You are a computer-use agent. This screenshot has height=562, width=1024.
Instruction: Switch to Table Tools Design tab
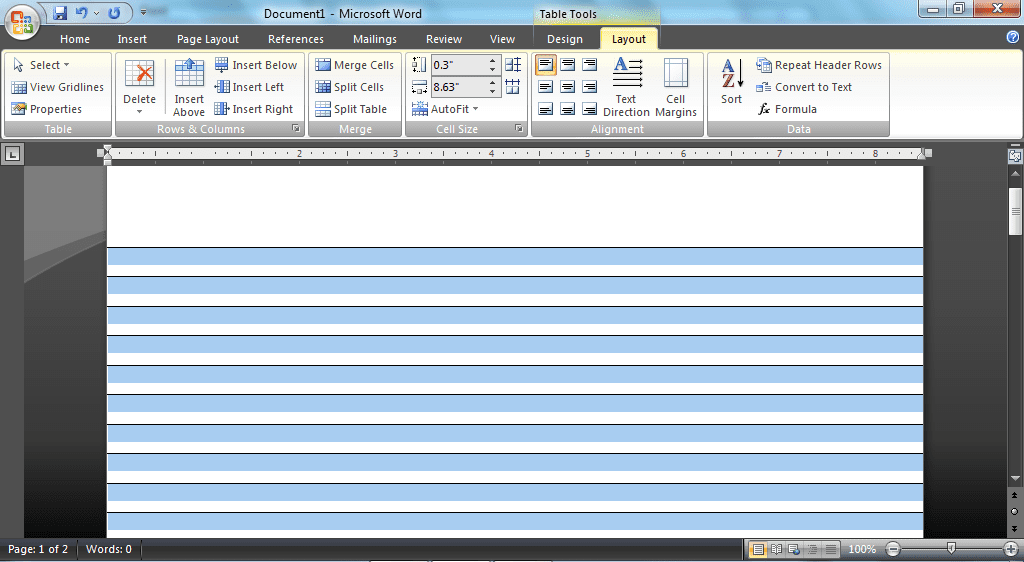[x=565, y=39]
